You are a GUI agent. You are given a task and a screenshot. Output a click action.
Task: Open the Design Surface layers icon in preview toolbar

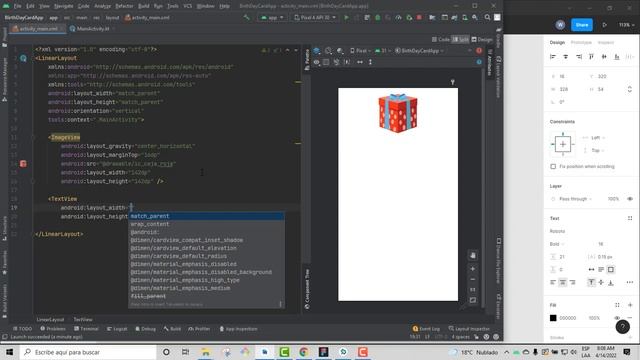317,51
